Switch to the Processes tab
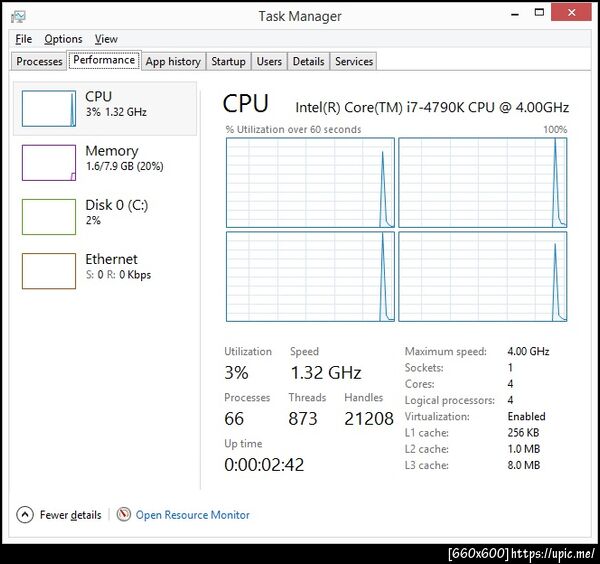600x564 pixels. click(x=39, y=61)
